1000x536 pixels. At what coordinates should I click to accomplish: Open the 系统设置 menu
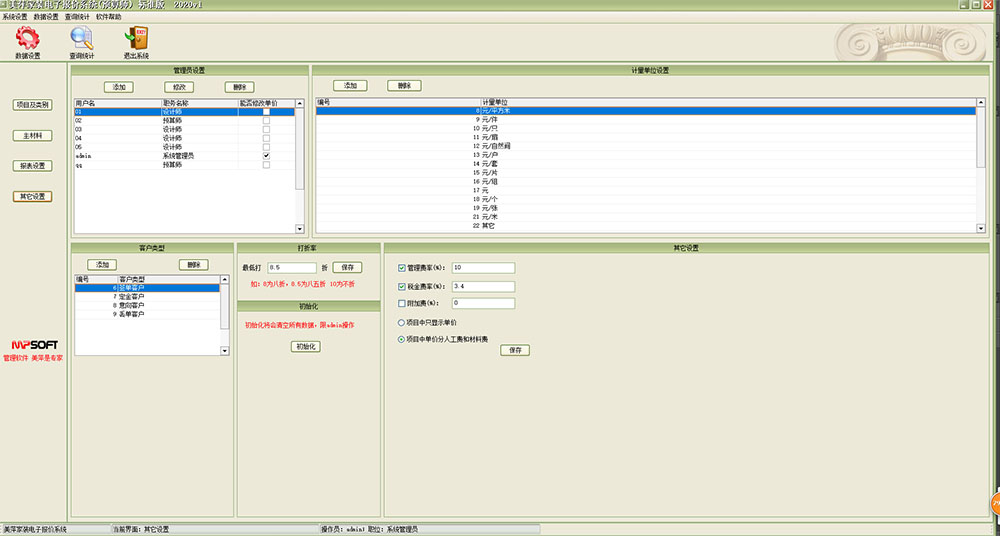coord(15,17)
